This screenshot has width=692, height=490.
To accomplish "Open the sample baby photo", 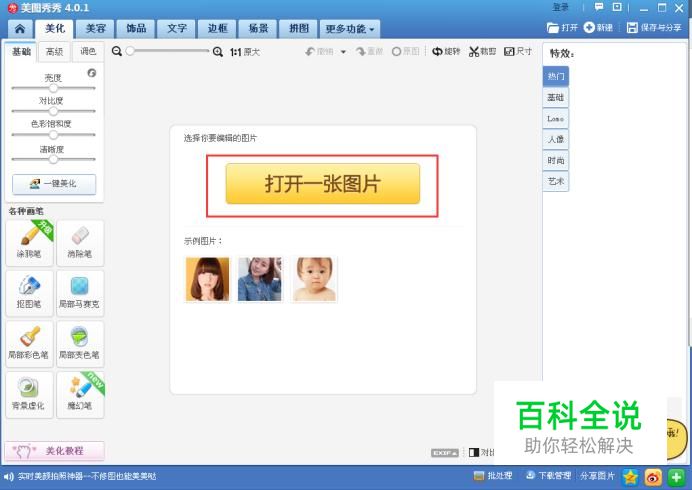I will [314, 279].
